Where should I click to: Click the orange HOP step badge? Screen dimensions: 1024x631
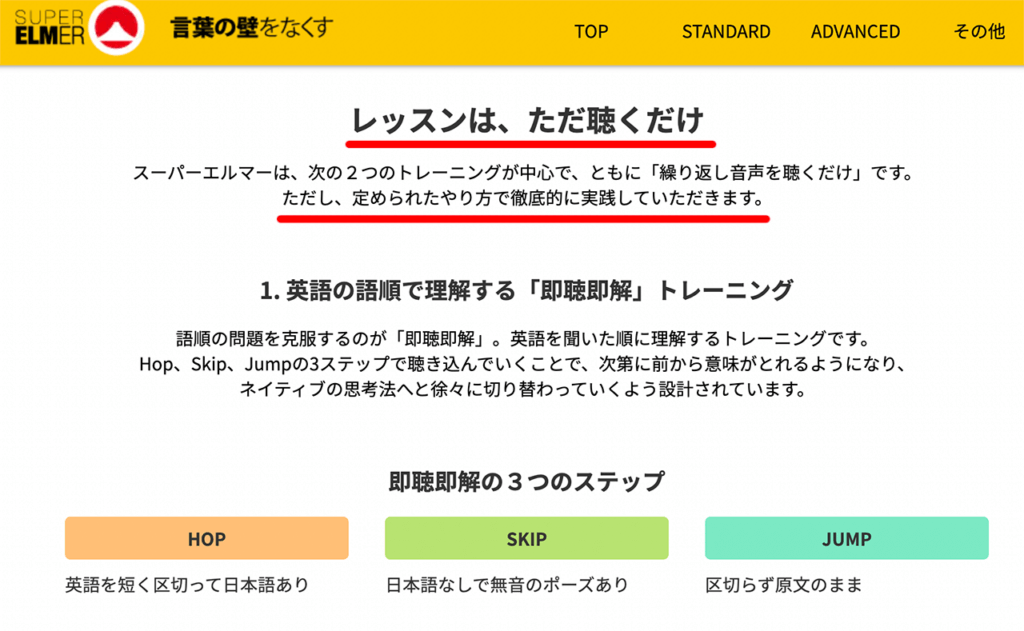[x=206, y=538]
